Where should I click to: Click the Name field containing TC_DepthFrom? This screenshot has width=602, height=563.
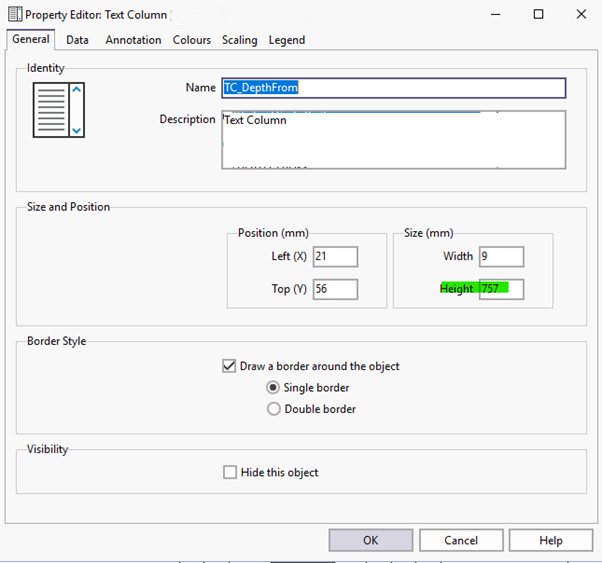(394, 87)
